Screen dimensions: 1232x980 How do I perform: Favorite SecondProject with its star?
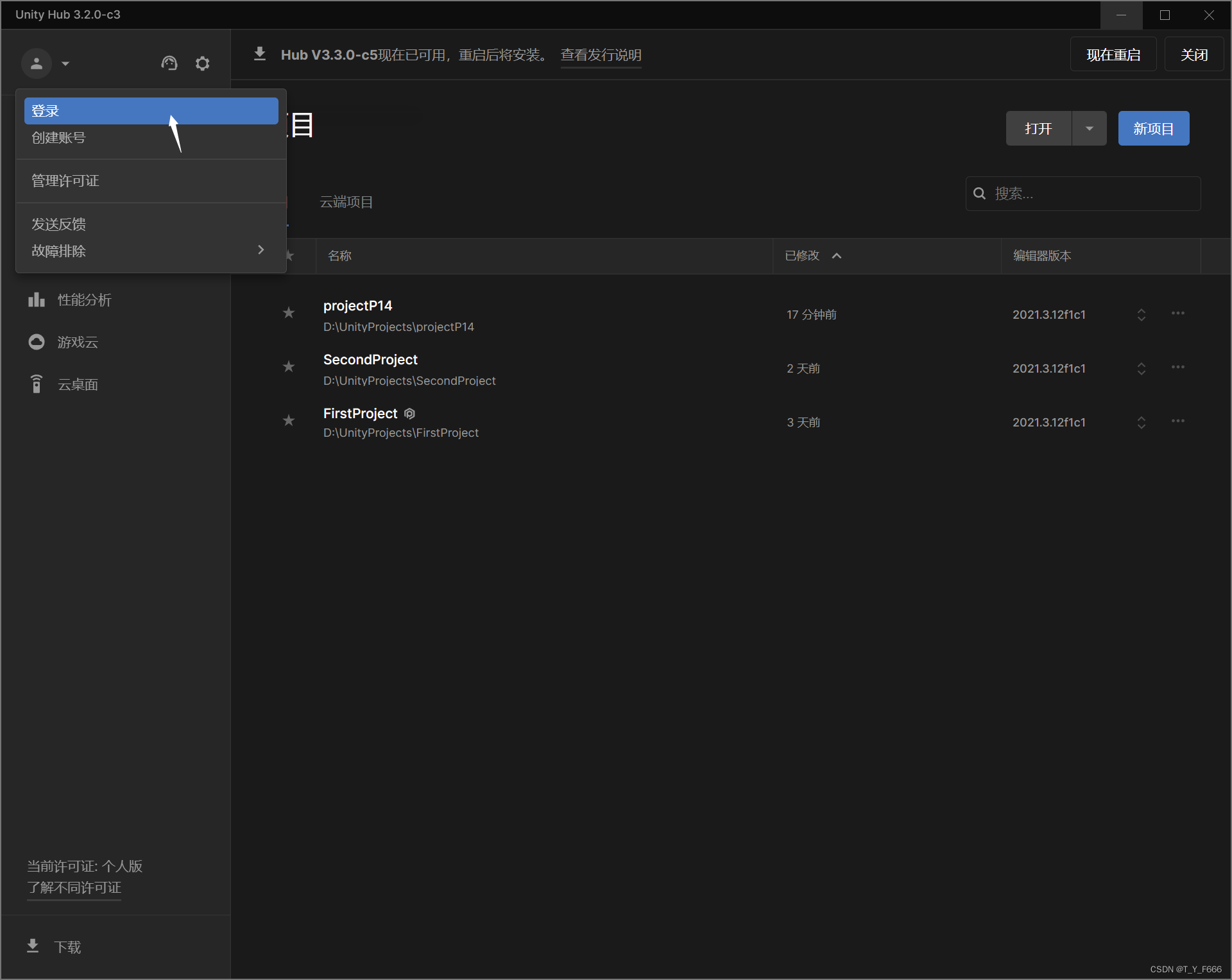(289, 367)
